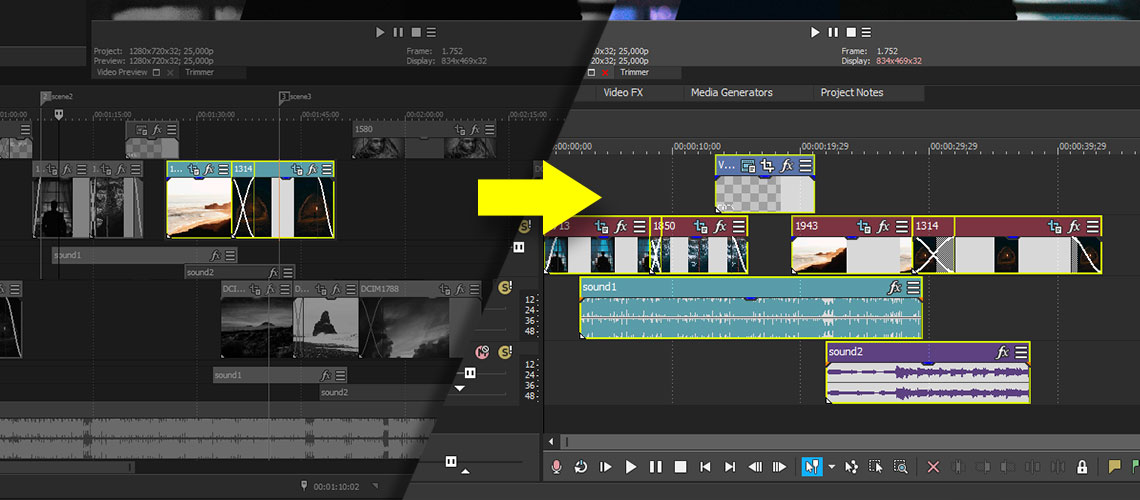Insert a marker with the yellow flag icon

tap(1114, 467)
